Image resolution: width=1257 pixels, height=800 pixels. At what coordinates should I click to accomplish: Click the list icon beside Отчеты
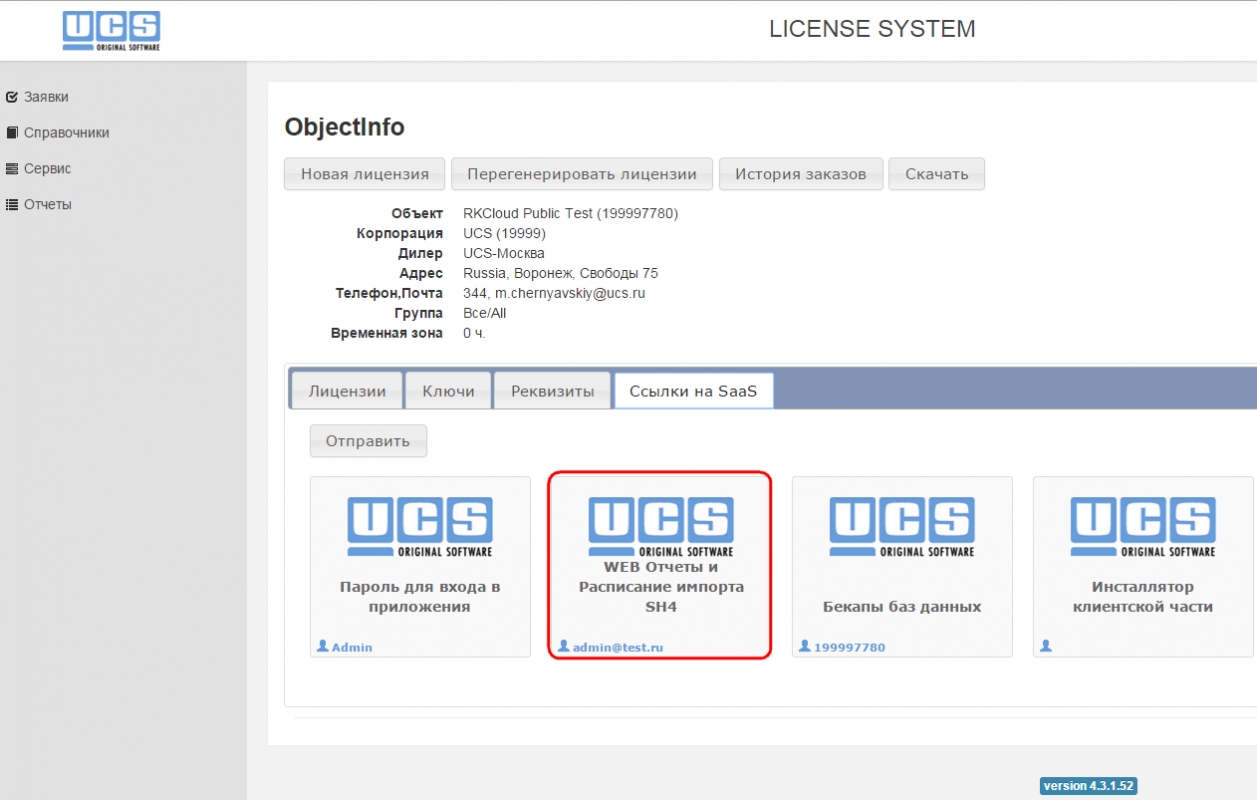pyautogui.click(x=12, y=205)
